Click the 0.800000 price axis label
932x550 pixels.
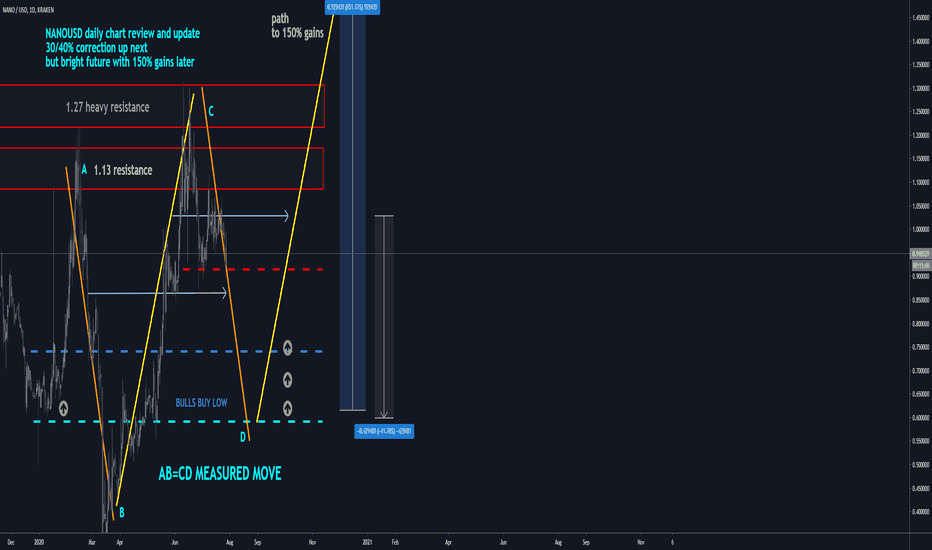tap(921, 324)
